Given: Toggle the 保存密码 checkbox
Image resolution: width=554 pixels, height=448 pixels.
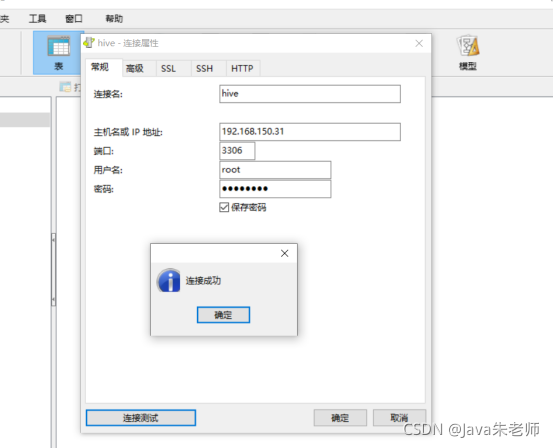Looking at the screenshot, I should (x=224, y=207).
